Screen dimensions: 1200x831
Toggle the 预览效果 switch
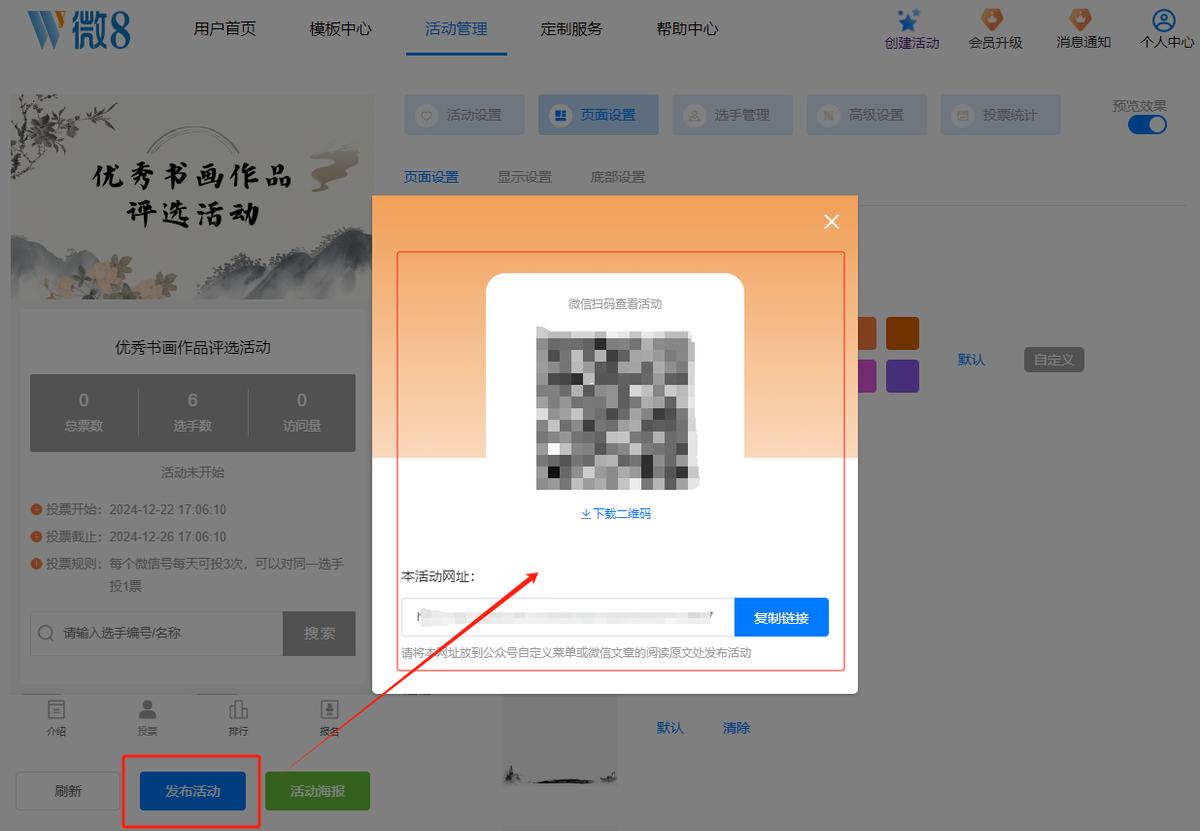1147,125
